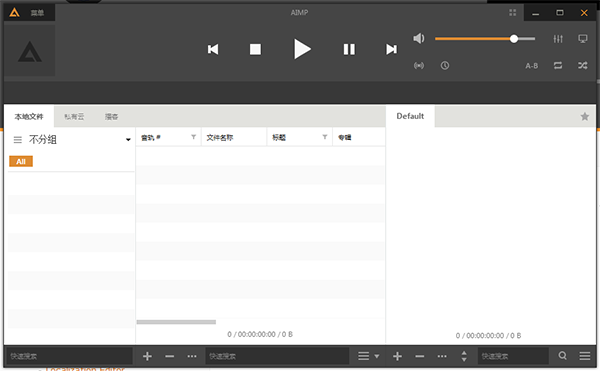Toggle shuffle playback mode
Image resolution: width=600 pixels, height=371 pixels.
click(583, 65)
